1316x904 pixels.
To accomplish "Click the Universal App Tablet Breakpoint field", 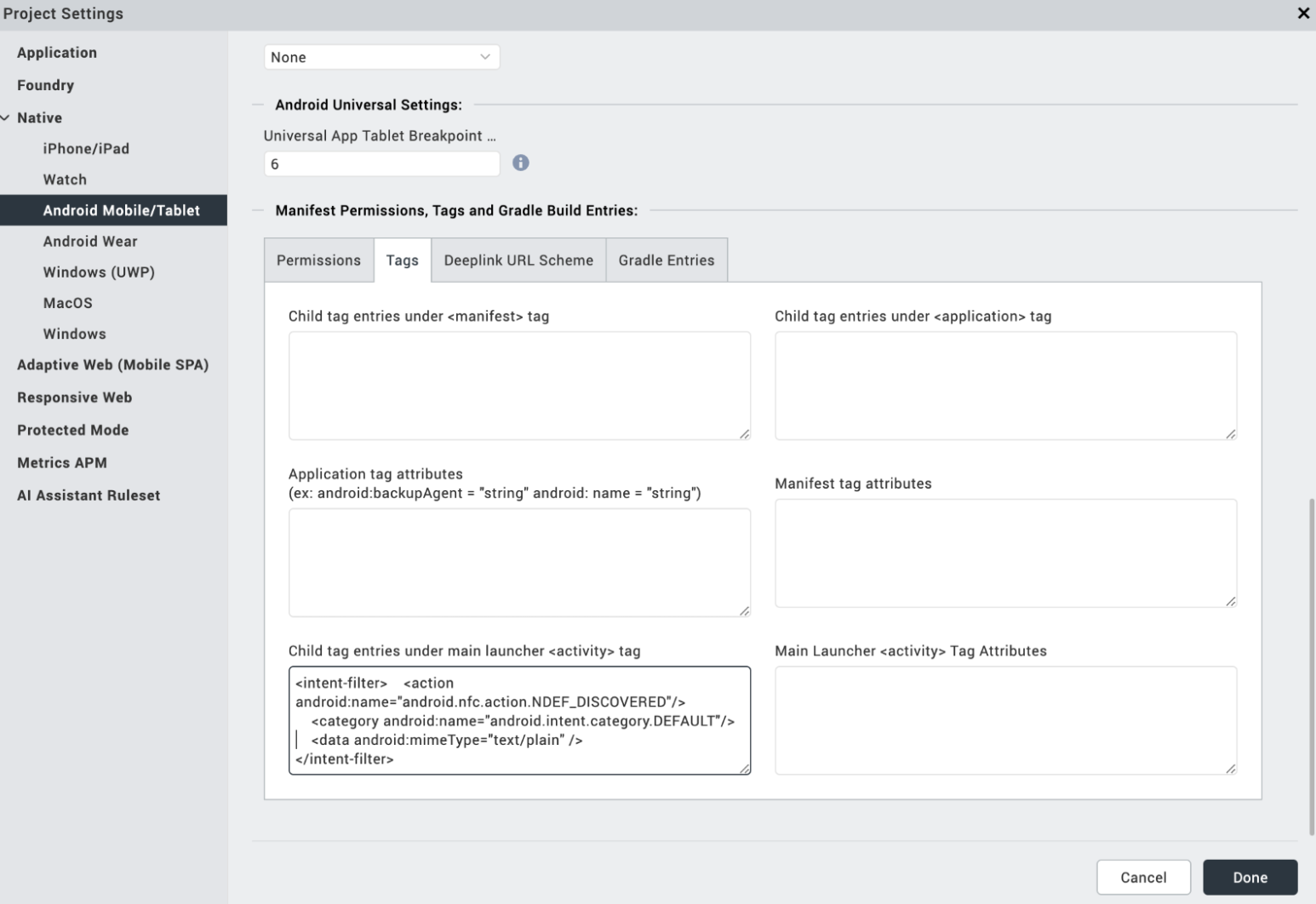I will coord(381,164).
